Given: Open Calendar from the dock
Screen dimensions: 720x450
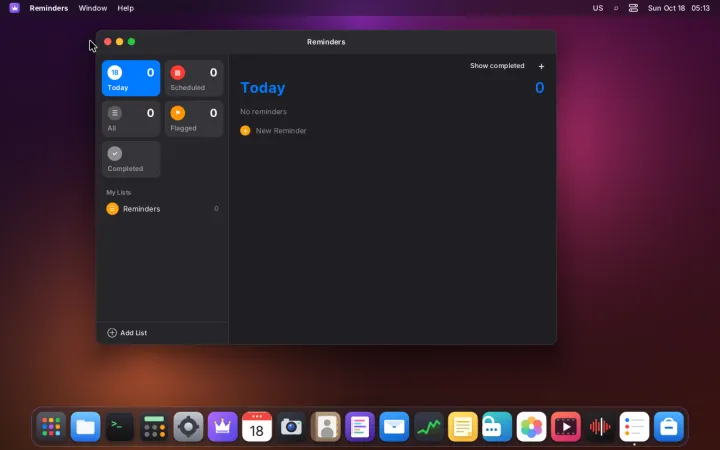Looking at the screenshot, I should point(257,427).
